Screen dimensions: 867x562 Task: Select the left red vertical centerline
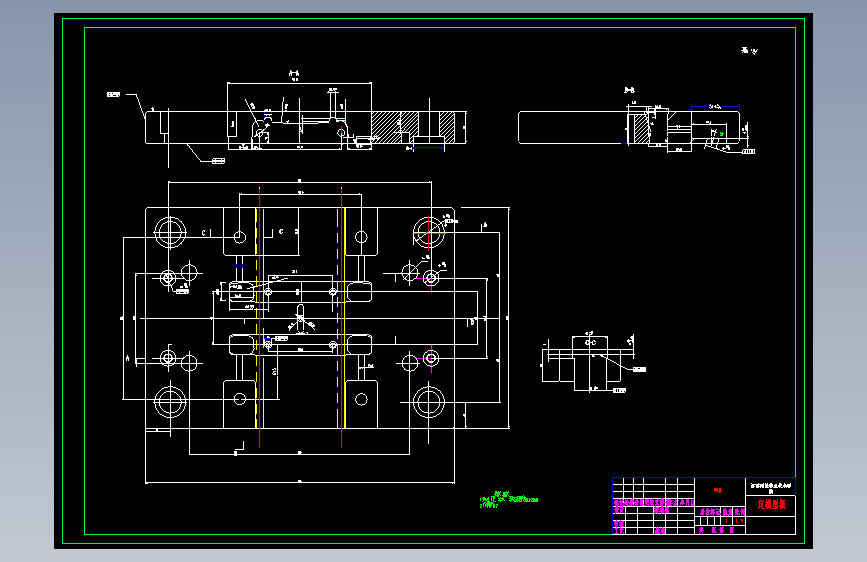259,318
